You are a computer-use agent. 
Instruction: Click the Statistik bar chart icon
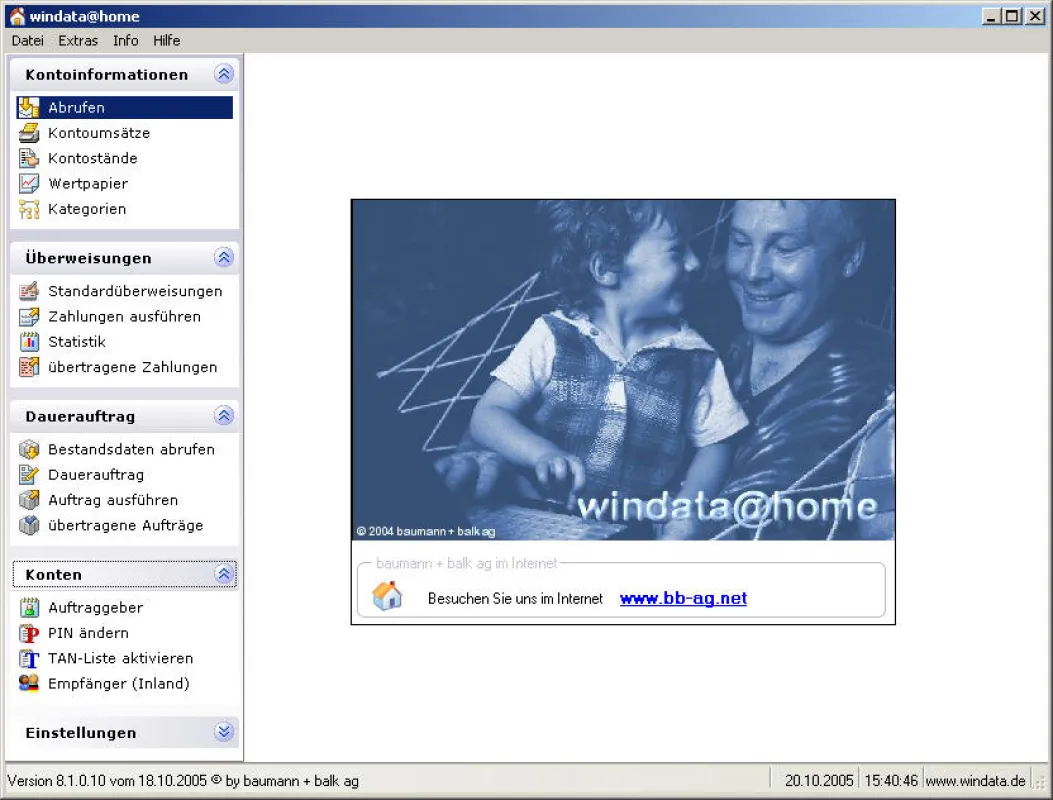click(x=29, y=342)
